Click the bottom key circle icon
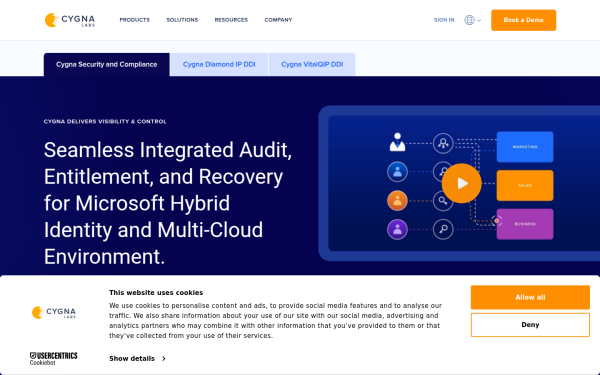The width and height of the screenshot is (600, 375). tap(443, 229)
